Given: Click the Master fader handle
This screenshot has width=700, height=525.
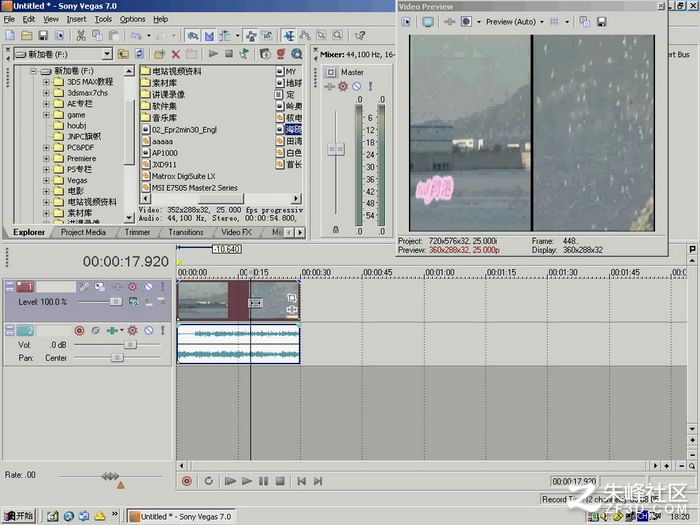Looking at the screenshot, I should coord(336,149).
